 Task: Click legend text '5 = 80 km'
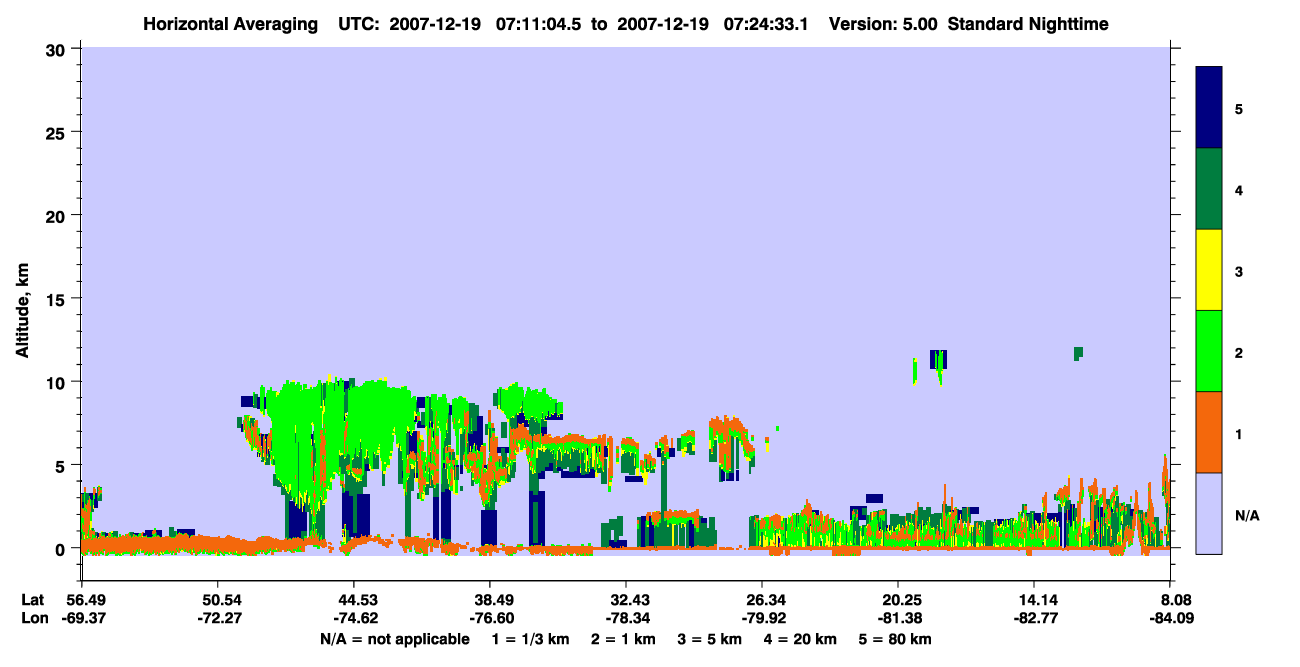[897, 639]
